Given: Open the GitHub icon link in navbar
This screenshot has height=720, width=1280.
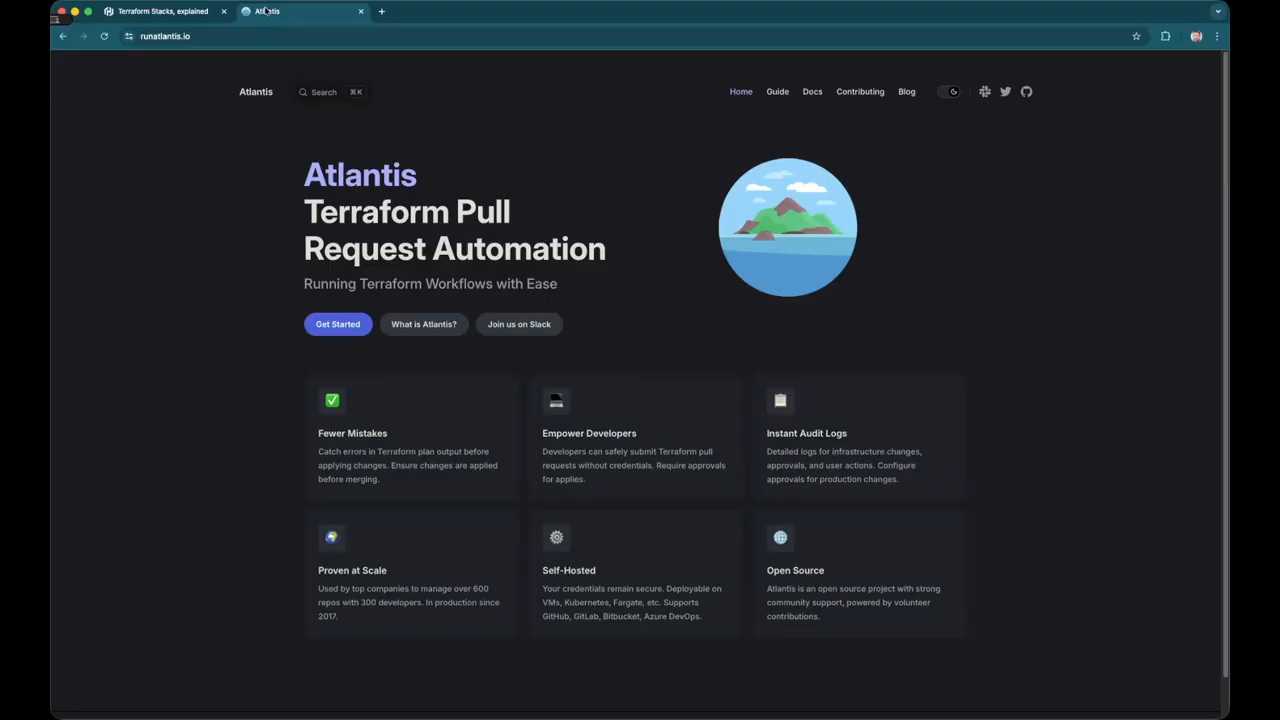Looking at the screenshot, I should (x=1026, y=92).
